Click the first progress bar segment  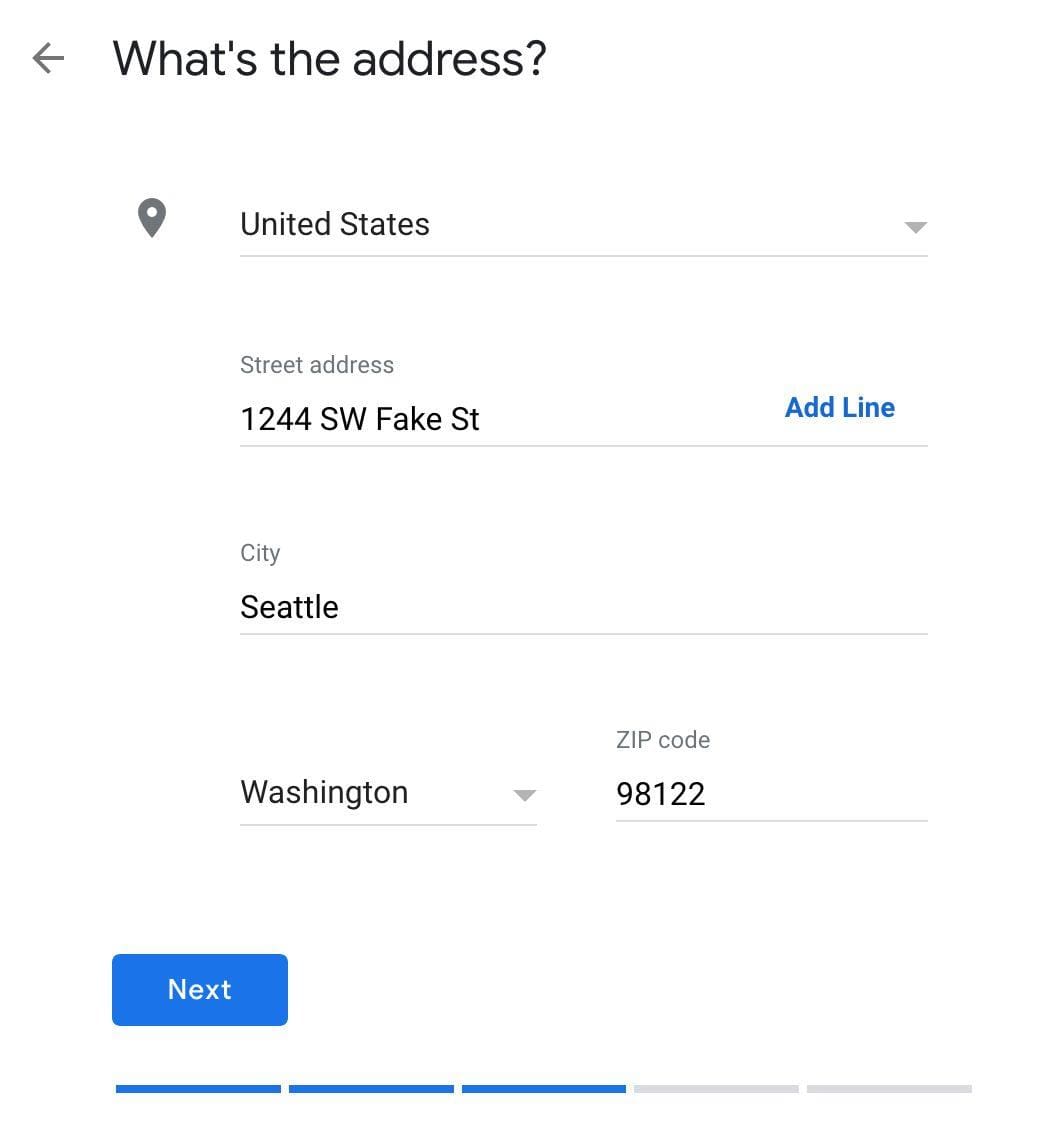pos(198,1089)
